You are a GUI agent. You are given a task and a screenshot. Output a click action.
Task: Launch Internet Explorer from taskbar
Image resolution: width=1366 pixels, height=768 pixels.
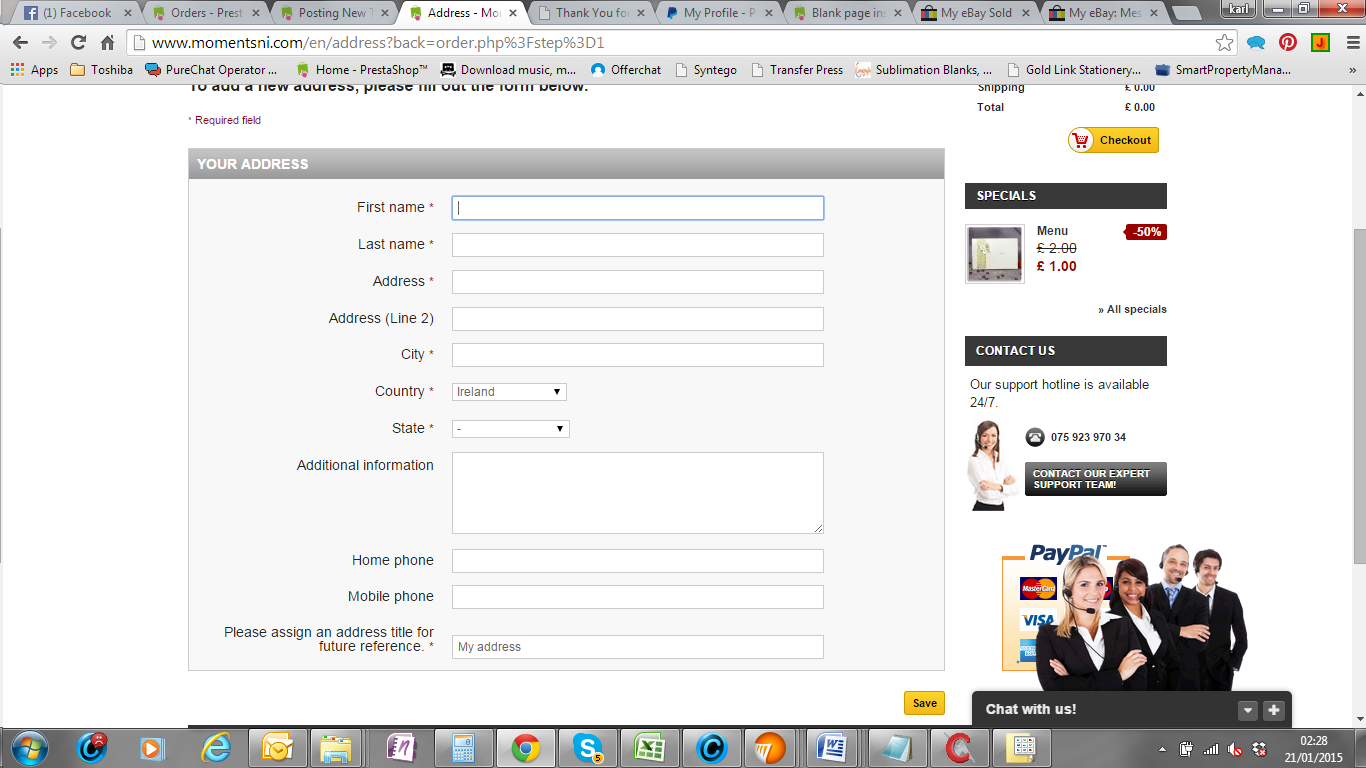[x=216, y=748]
